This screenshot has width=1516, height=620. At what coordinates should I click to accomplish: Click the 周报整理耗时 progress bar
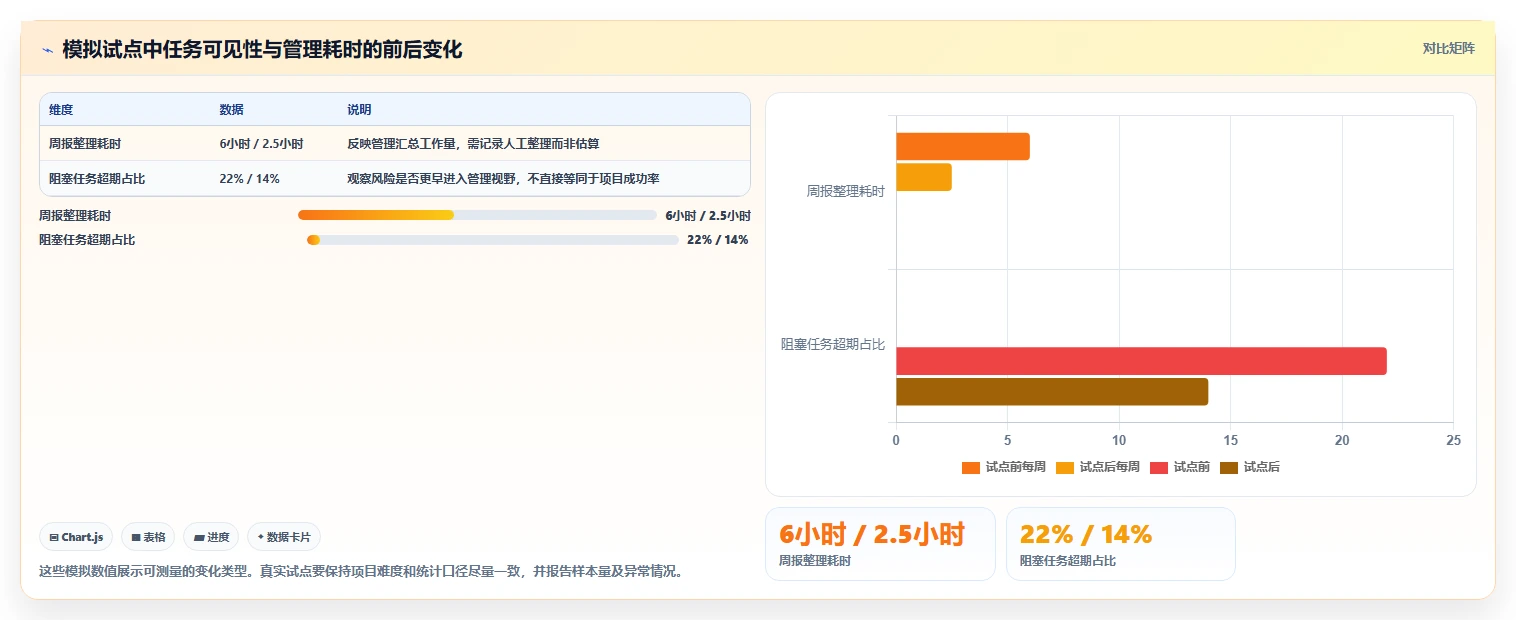(477, 215)
